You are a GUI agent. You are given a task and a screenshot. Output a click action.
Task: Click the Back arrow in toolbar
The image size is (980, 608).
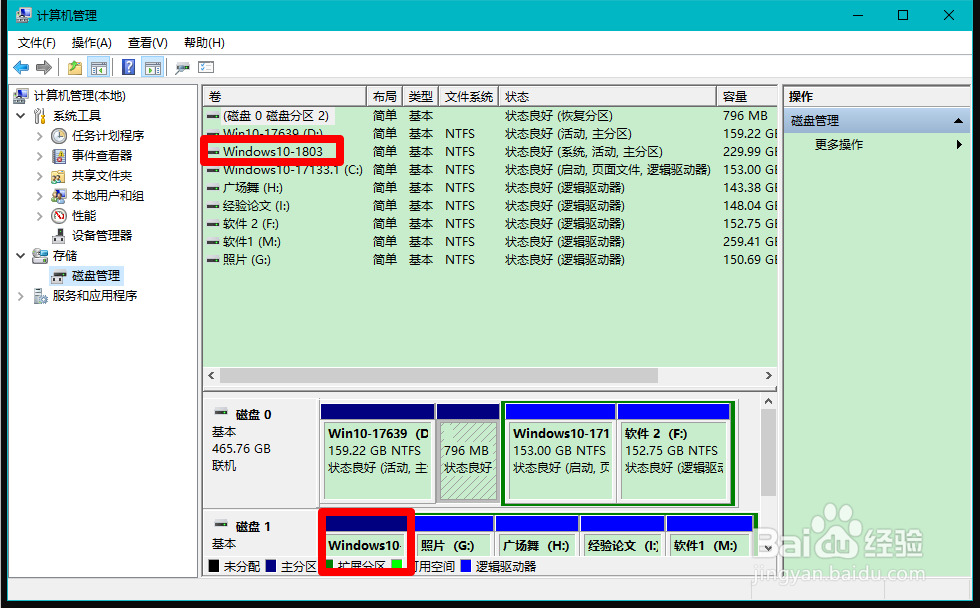pyautogui.click(x=21, y=67)
